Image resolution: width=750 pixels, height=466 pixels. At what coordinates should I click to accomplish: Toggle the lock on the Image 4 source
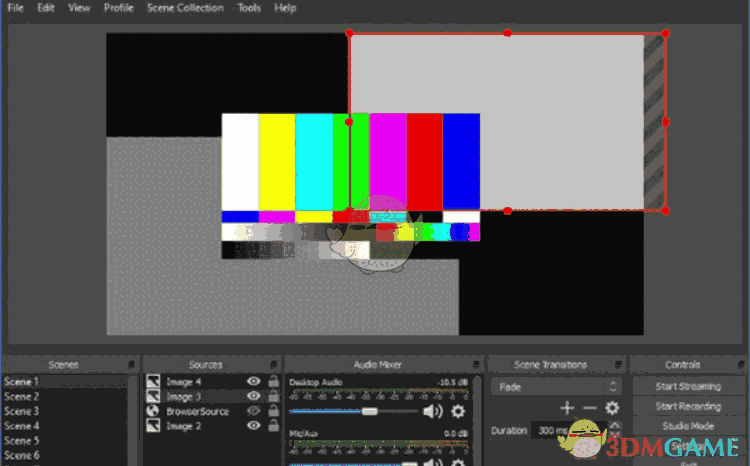coord(274,381)
